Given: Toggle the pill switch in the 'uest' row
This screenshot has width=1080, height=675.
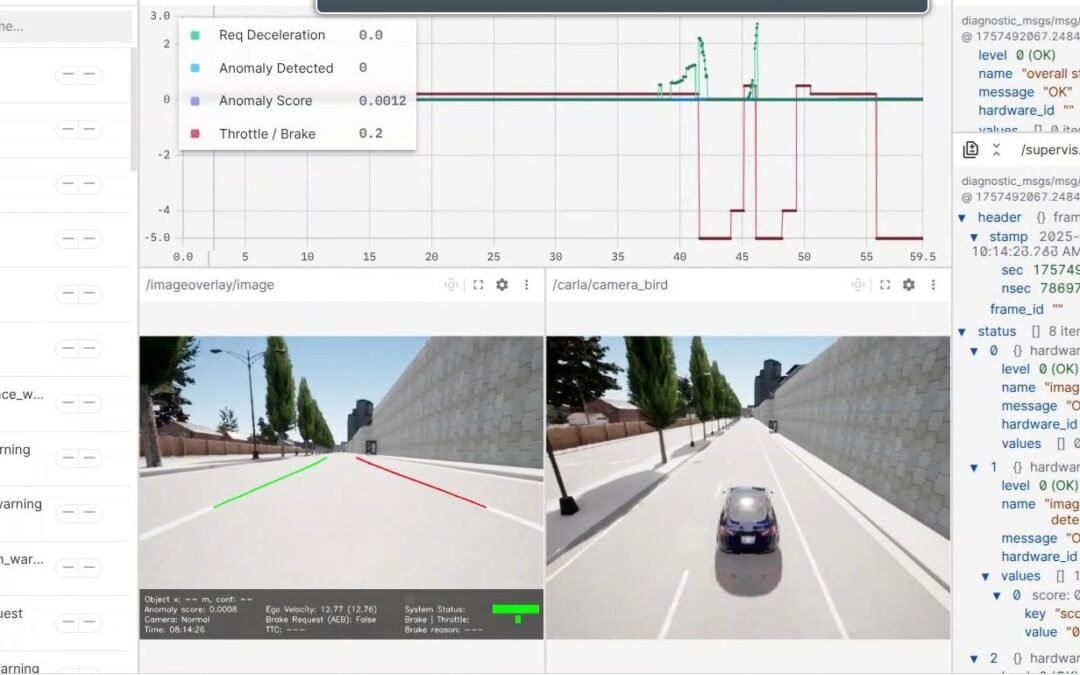Looking at the screenshot, I should 79,623.
